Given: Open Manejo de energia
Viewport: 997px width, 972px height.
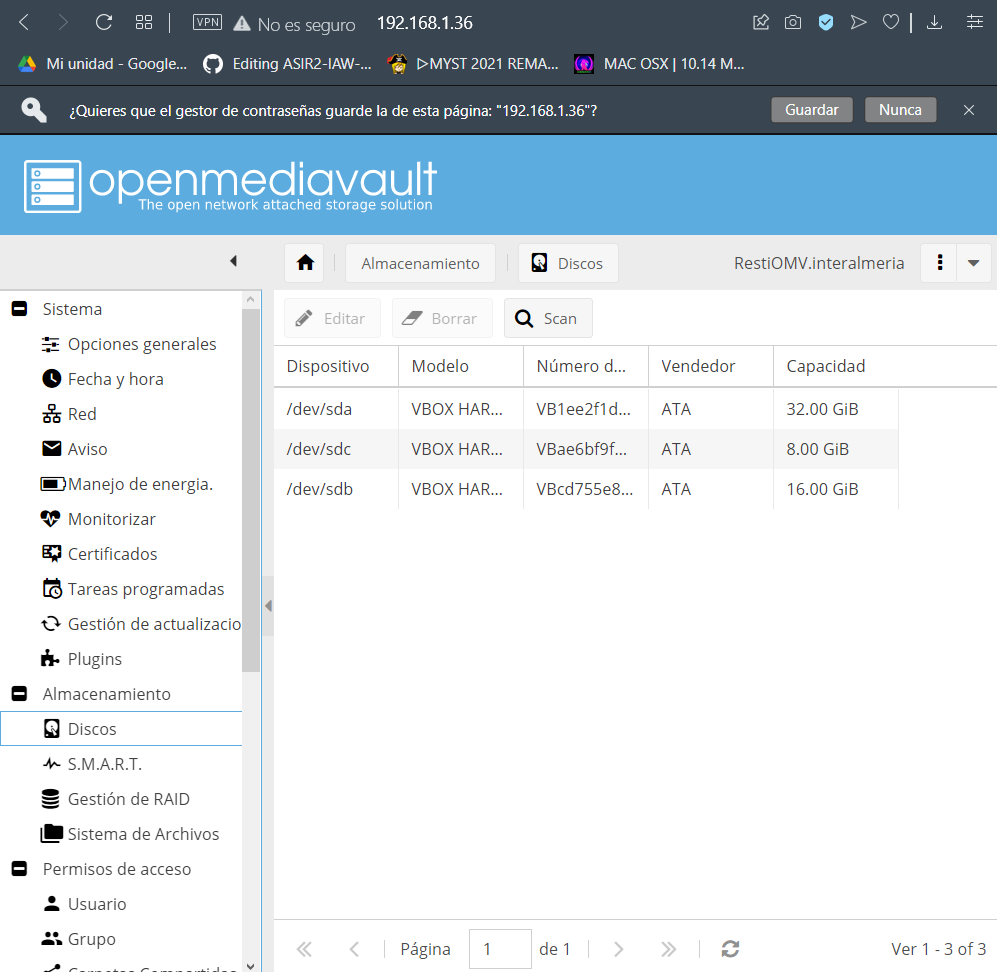Looking at the screenshot, I should tap(127, 484).
